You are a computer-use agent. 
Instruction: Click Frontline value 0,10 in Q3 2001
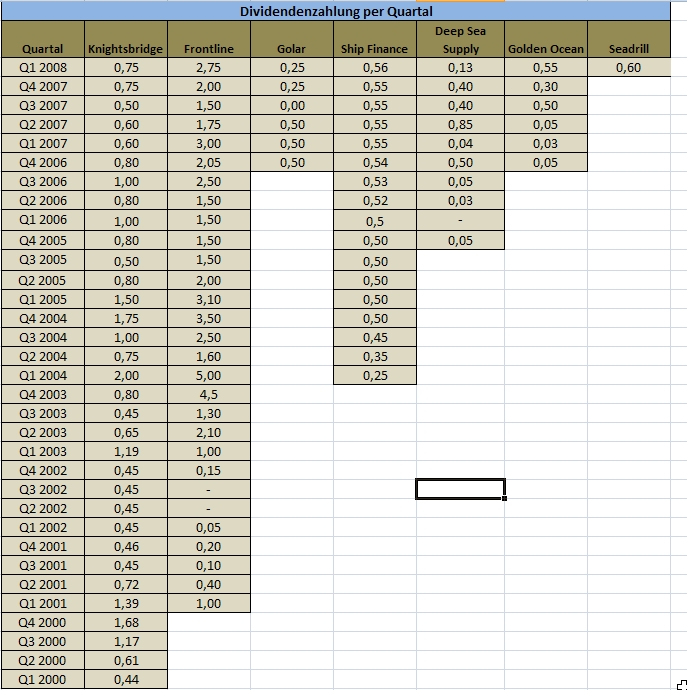tap(209, 565)
